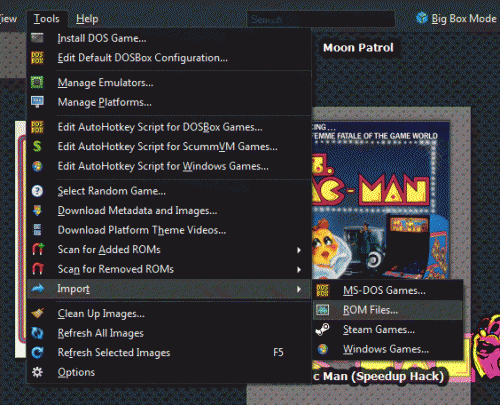Click the download icon beside Download Metadata and Images
500x405 pixels.
click(x=37, y=210)
